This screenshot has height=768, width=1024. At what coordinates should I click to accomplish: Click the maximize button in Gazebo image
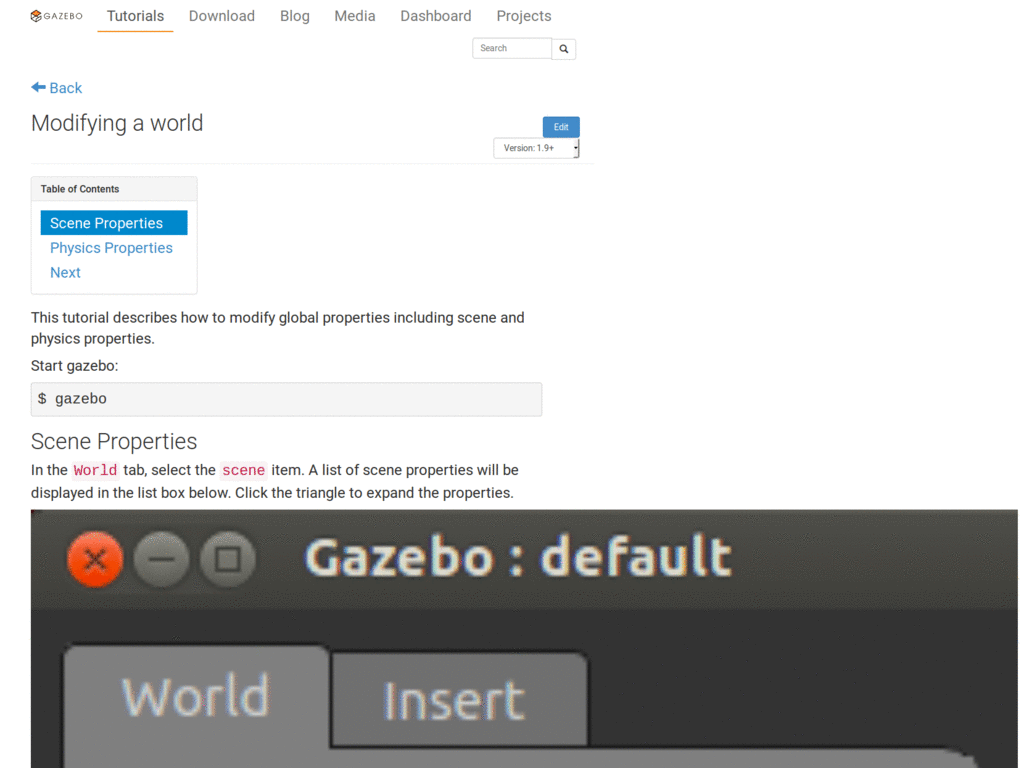tap(227, 559)
